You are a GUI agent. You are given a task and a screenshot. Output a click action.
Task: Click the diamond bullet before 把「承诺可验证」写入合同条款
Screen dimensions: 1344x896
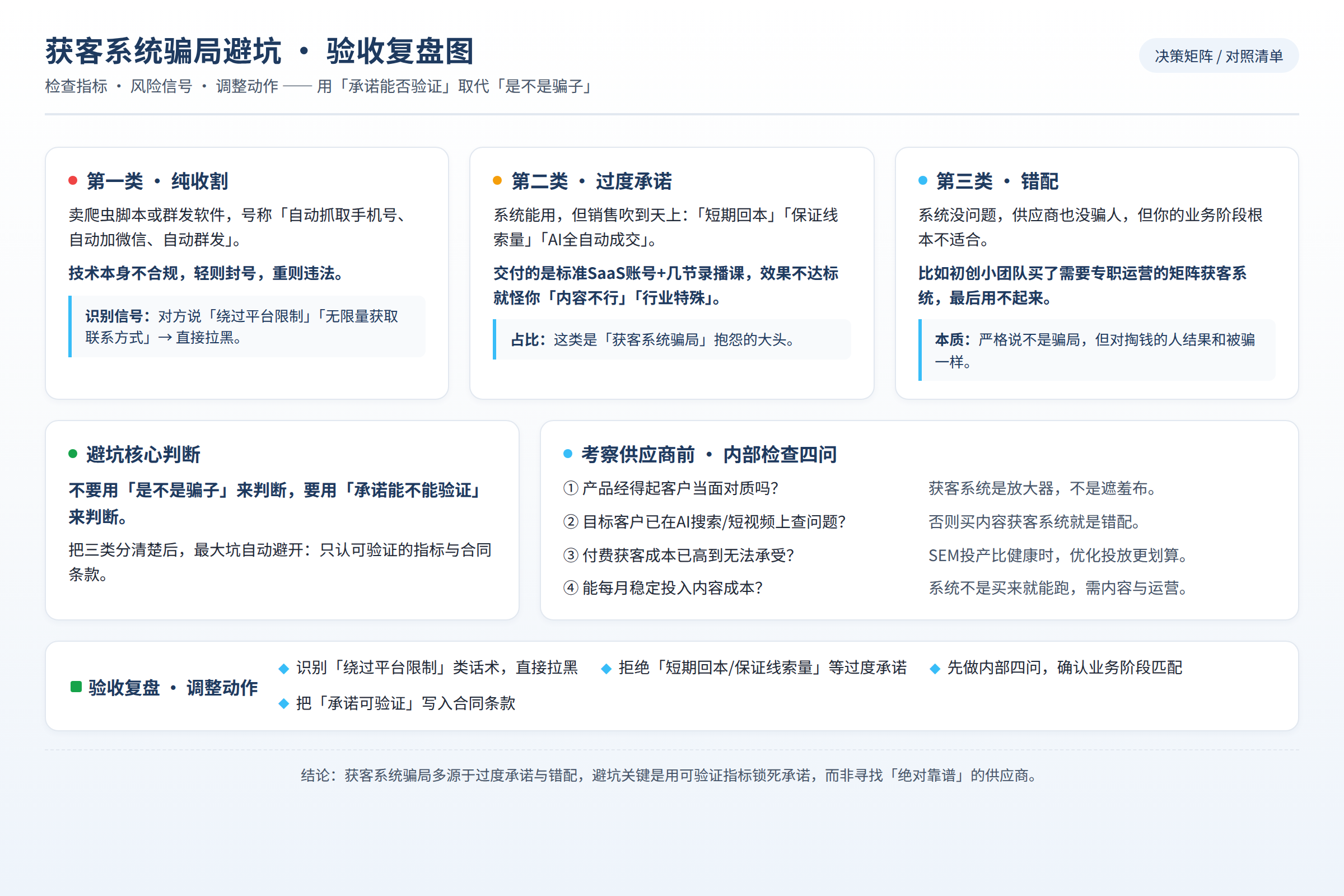pos(283,704)
